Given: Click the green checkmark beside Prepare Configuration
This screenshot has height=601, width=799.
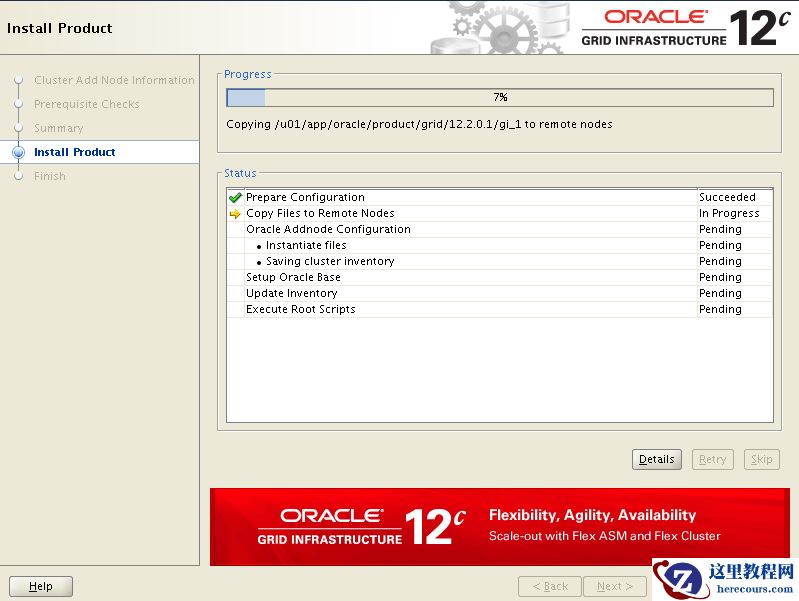Looking at the screenshot, I should 235,197.
